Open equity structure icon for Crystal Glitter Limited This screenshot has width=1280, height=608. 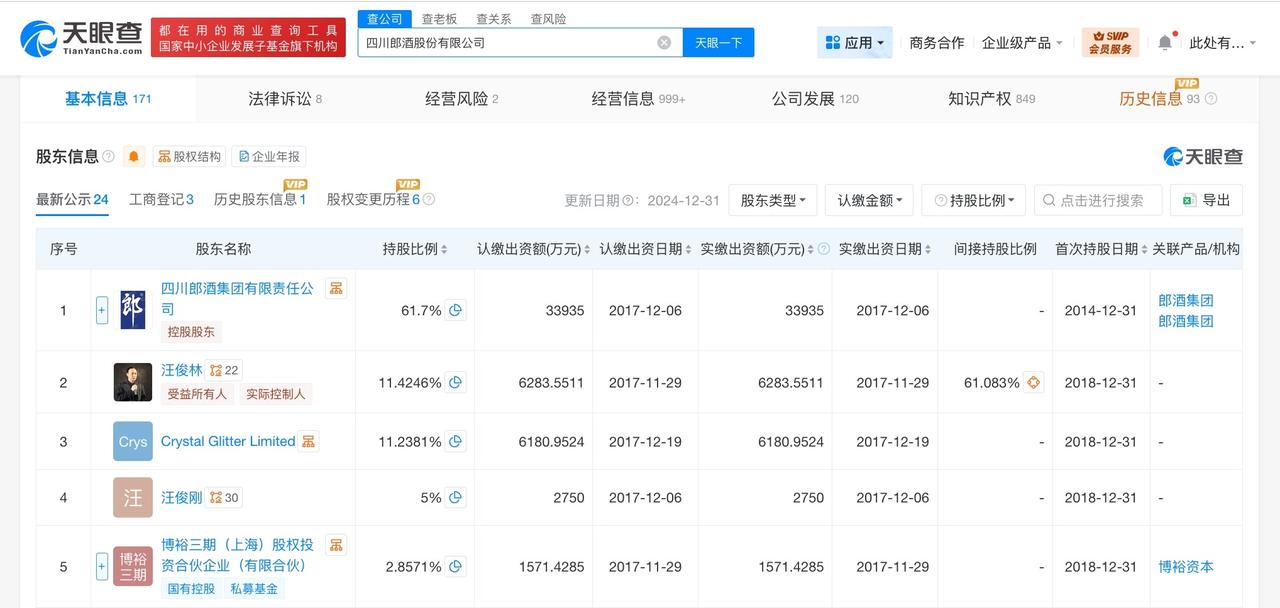click(x=309, y=441)
